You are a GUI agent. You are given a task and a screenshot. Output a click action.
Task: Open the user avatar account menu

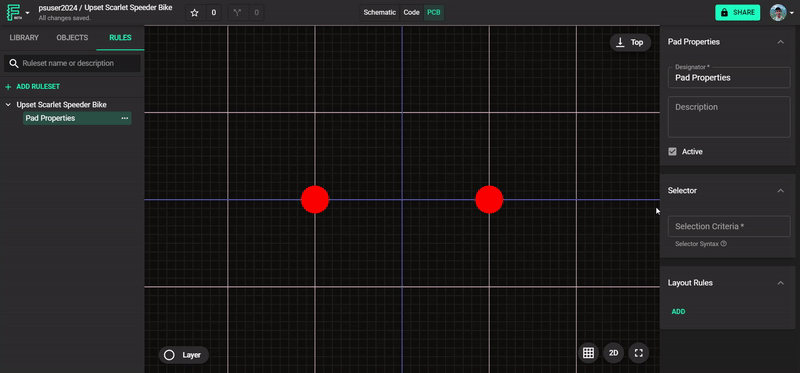click(x=778, y=13)
